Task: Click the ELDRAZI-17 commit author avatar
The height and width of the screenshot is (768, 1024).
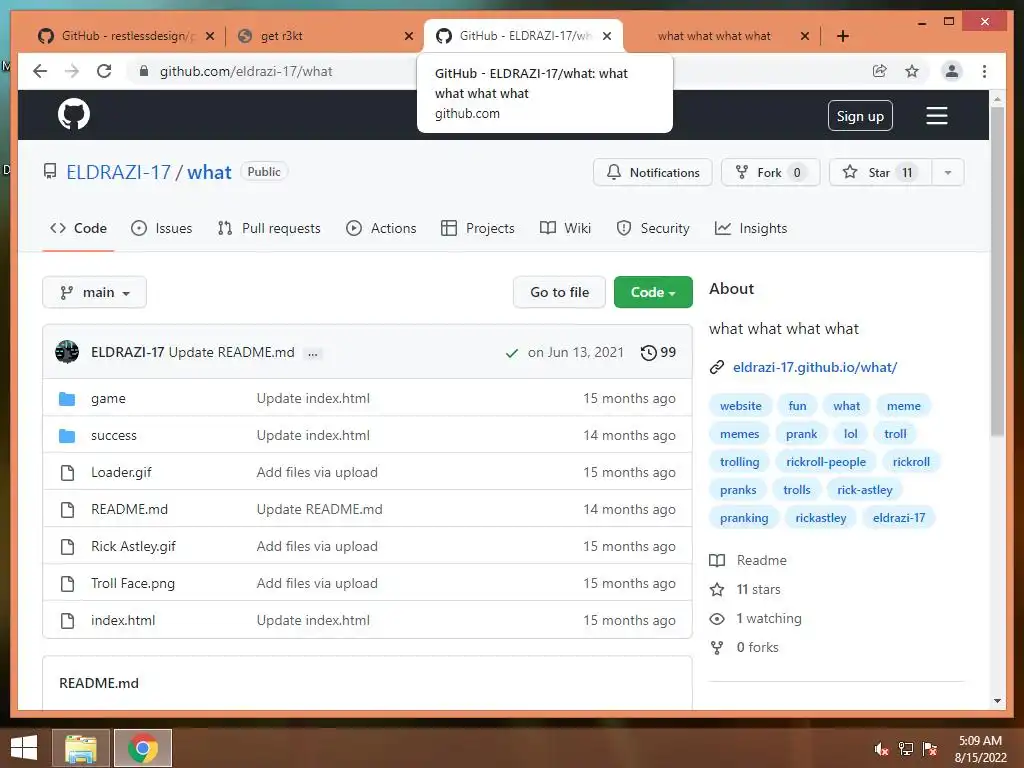Action: pyautogui.click(x=67, y=352)
